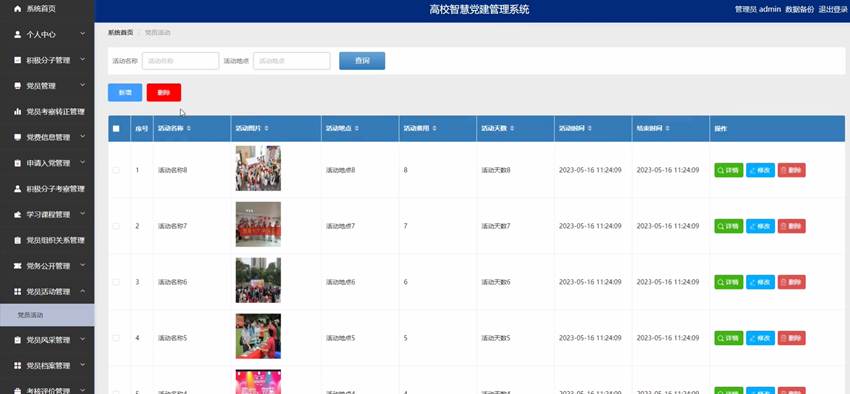Click 删除 for row 活动名称6
The width and height of the screenshot is (850, 394).
(792, 282)
